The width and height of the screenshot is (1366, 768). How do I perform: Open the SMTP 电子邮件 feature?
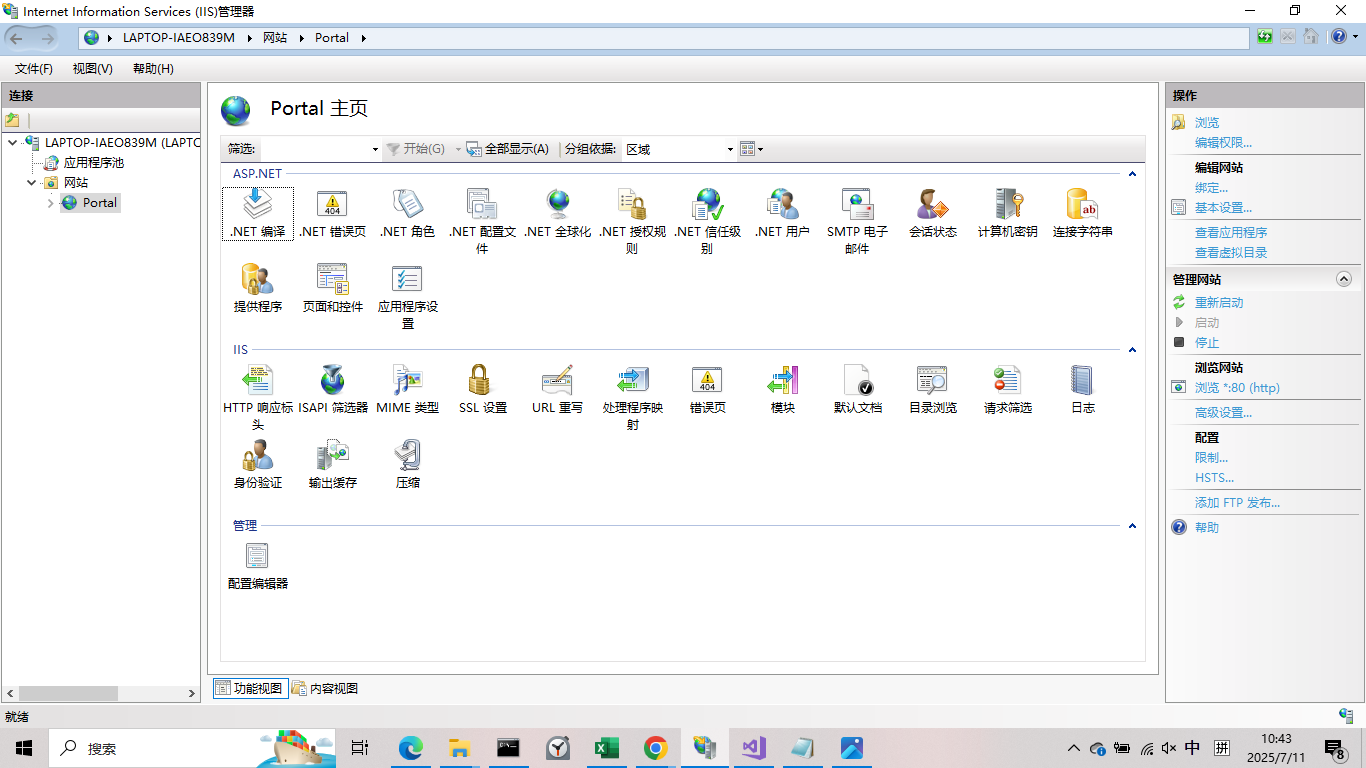click(857, 221)
